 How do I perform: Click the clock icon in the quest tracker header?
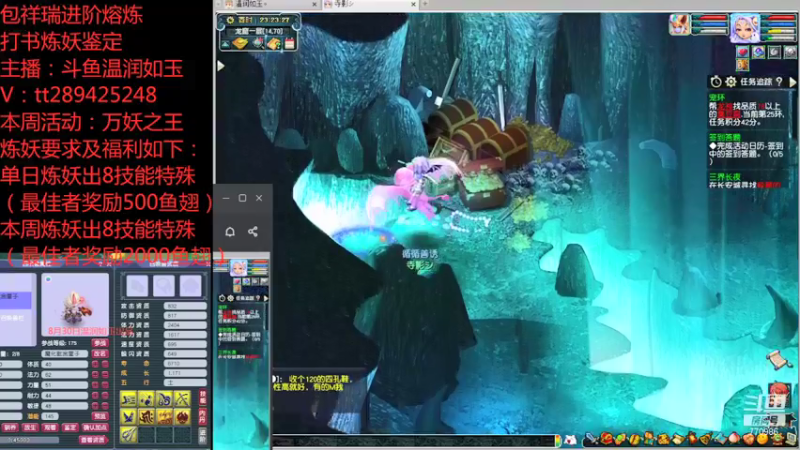click(x=716, y=82)
